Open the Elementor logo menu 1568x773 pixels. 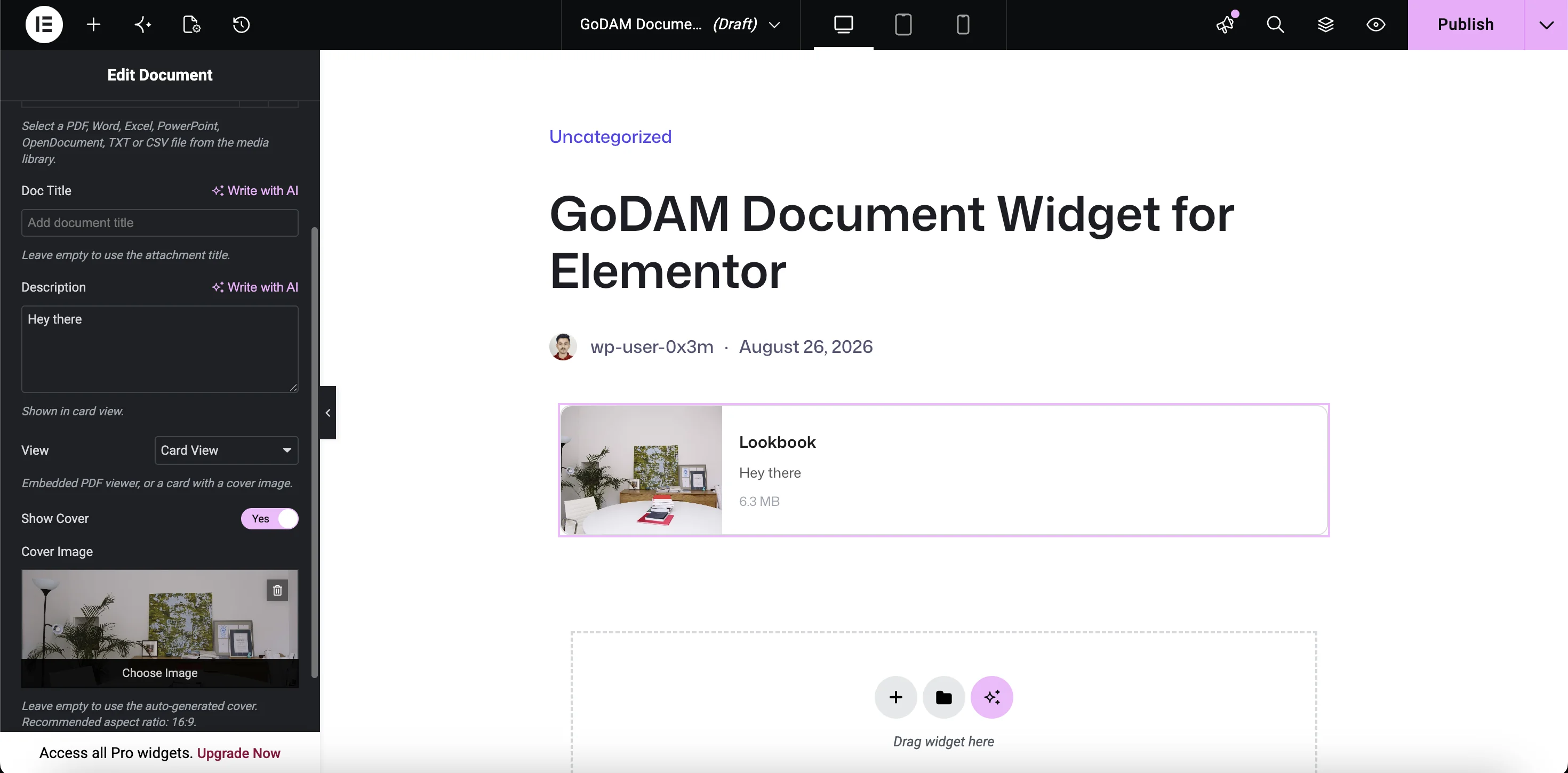point(44,25)
